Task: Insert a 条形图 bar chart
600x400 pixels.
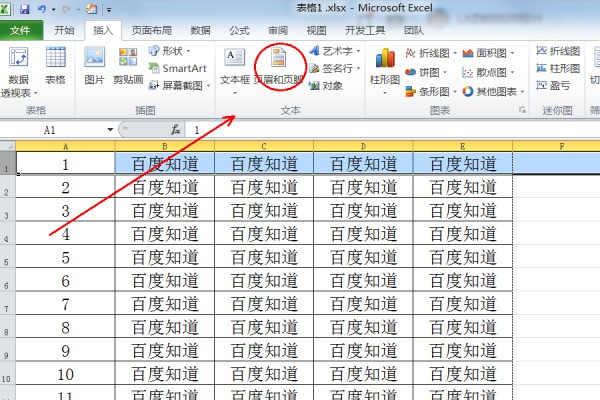Action: point(430,91)
